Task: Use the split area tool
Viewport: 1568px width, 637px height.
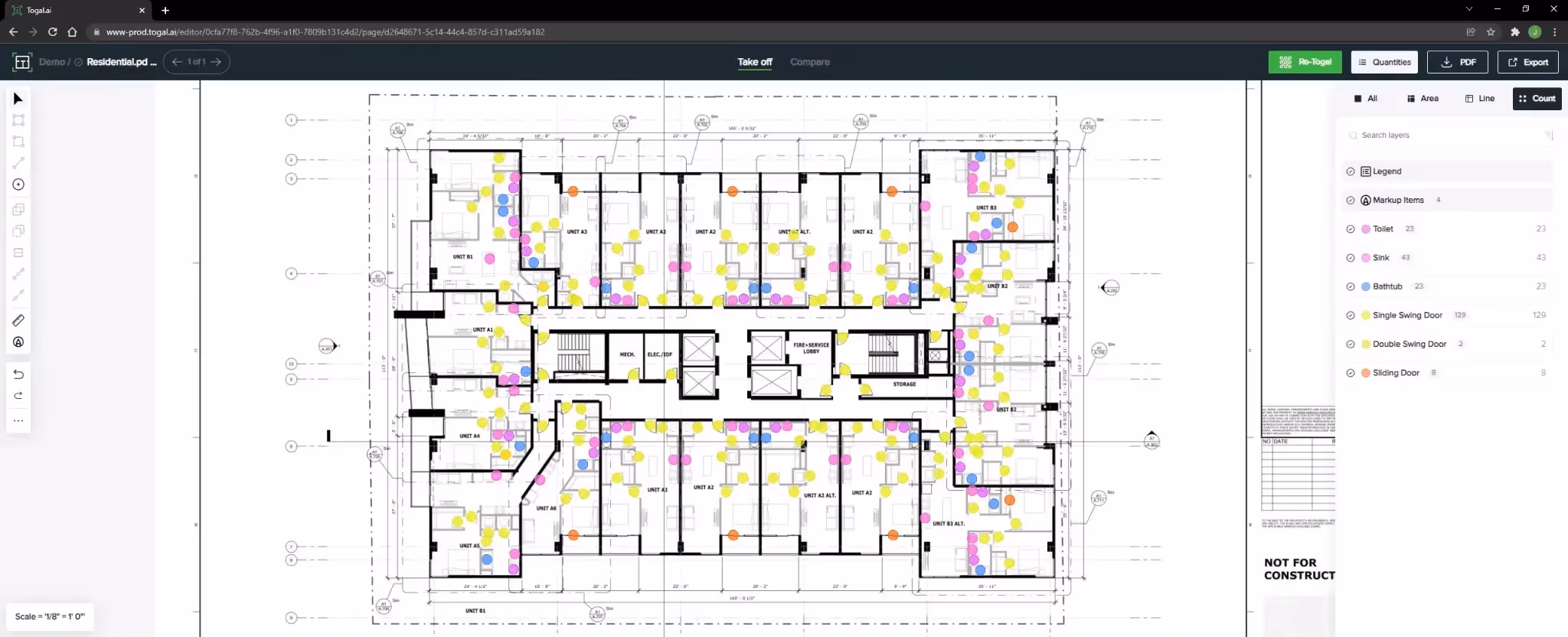Action: pos(18,253)
